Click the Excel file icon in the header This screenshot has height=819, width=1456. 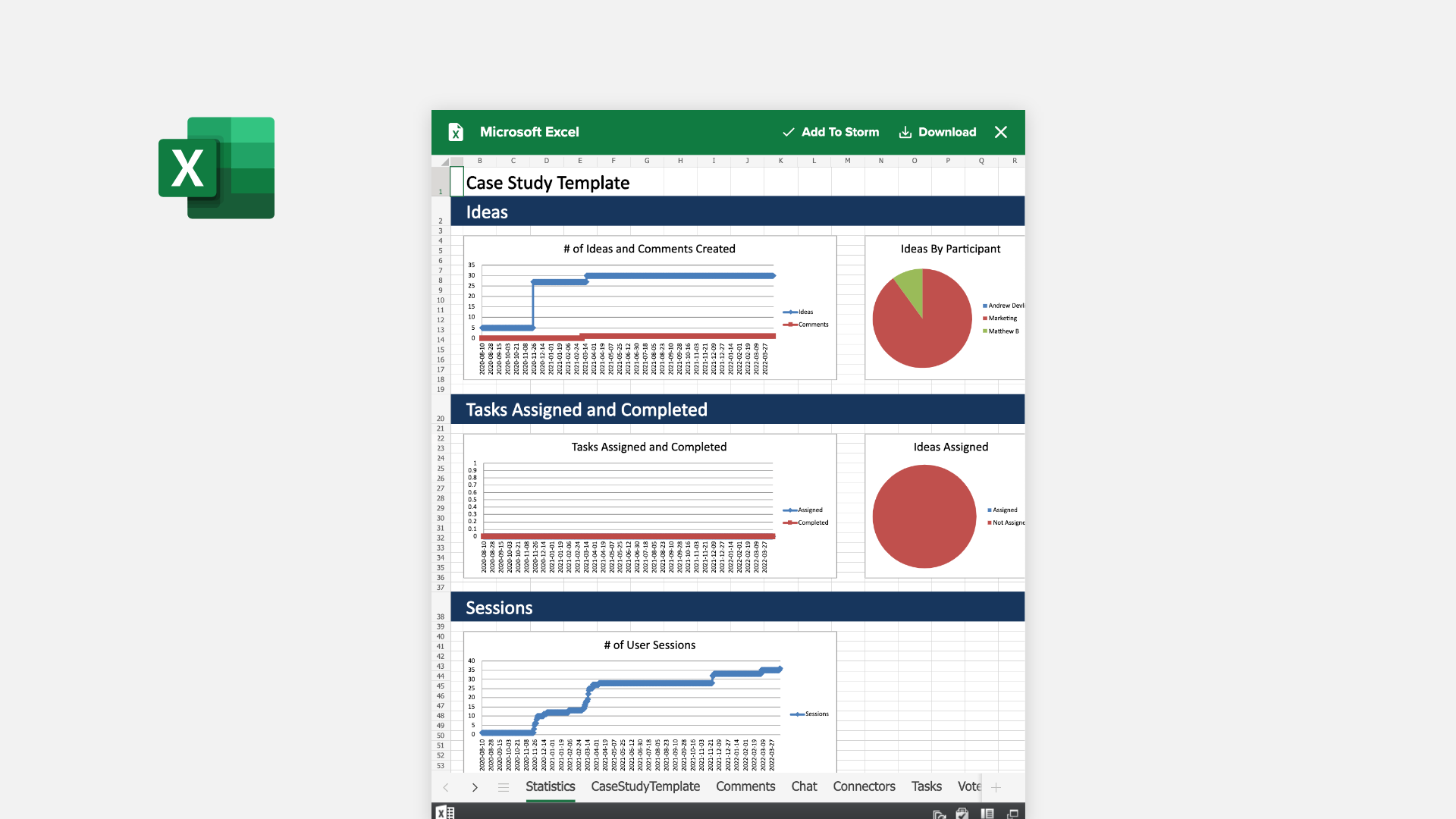(456, 132)
